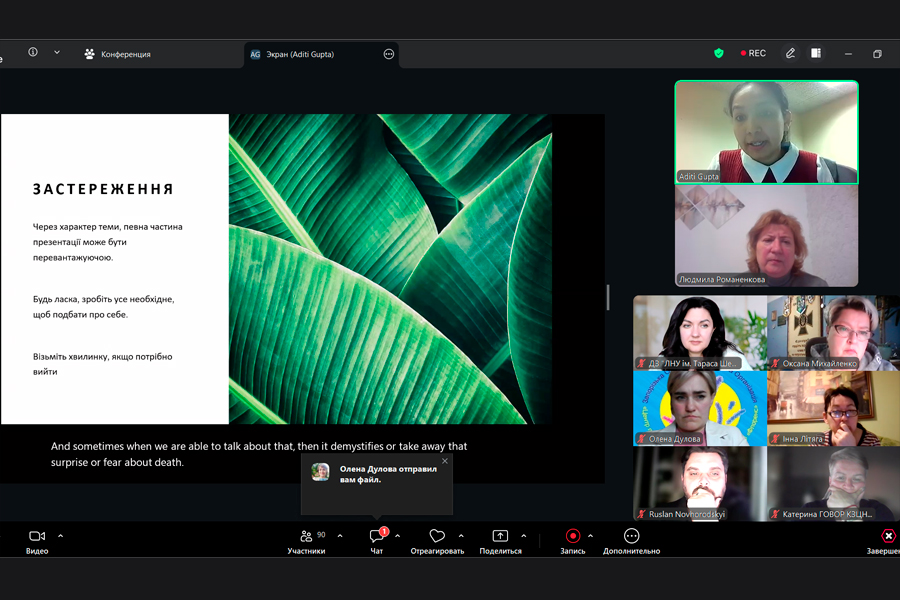
Task: Open meeting info icon in top bar
Action: pyautogui.click(x=33, y=52)
